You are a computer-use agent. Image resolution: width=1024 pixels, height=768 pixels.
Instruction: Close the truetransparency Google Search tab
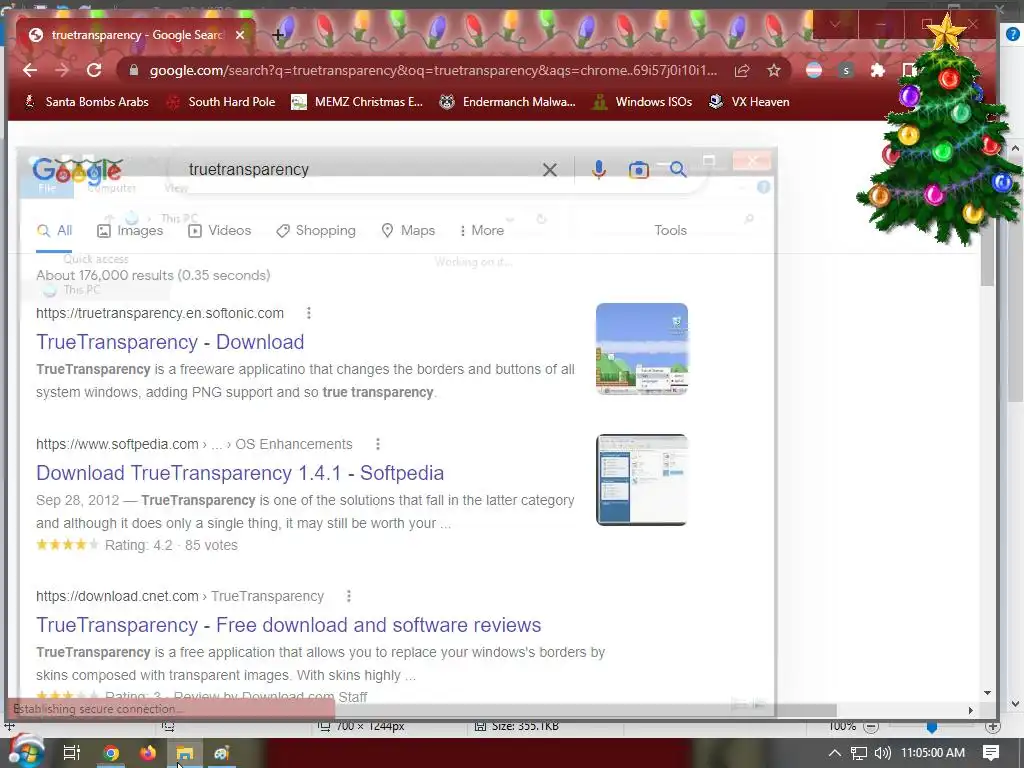[240, 35]
